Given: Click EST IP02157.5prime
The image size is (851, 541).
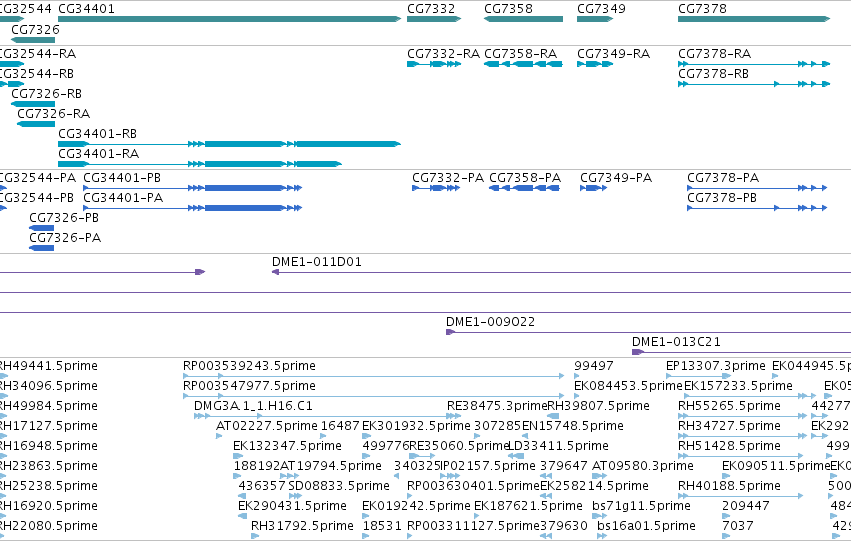Looking at the screenshot, I should tap(488, 466).
